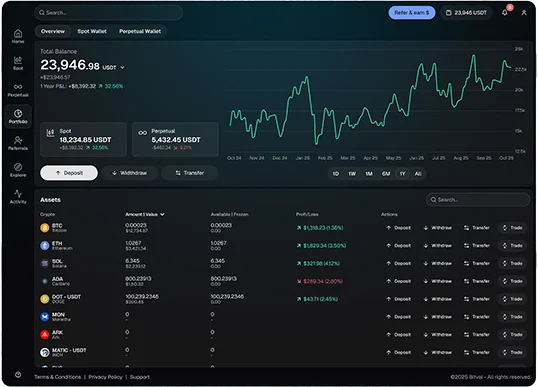Image resolution: width=538 pixels, height=387 pixels.
Task: Select the 6M chart range
Action: coord(386,174)
